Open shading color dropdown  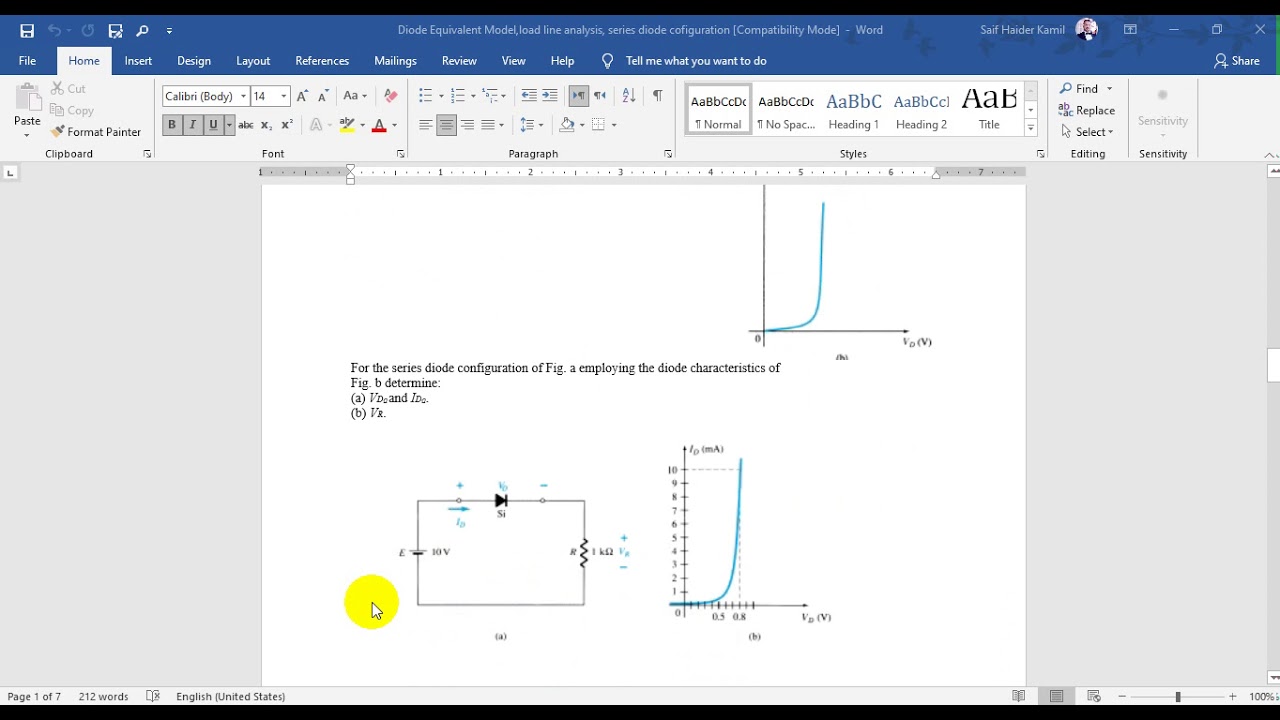click(582, 125)
